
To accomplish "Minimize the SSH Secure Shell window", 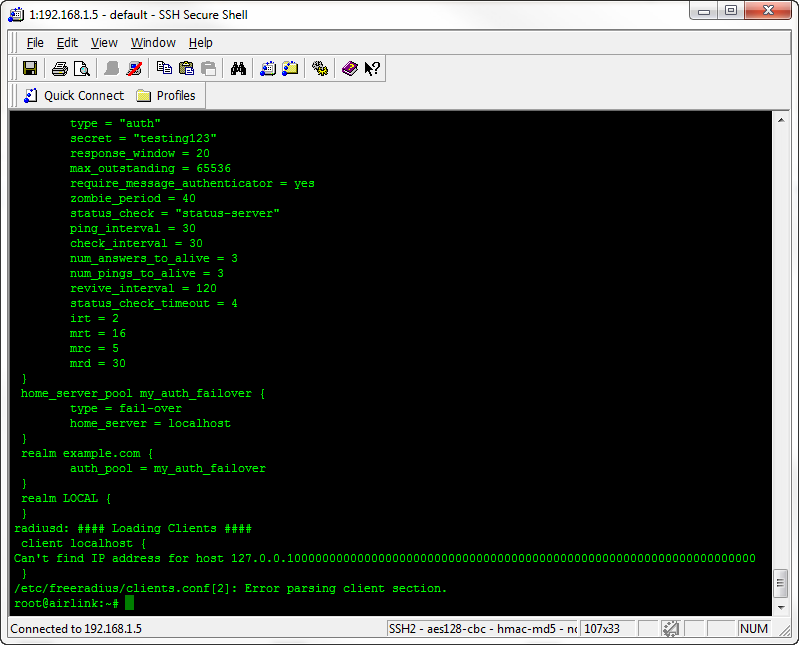I will [x=704, y=11].
